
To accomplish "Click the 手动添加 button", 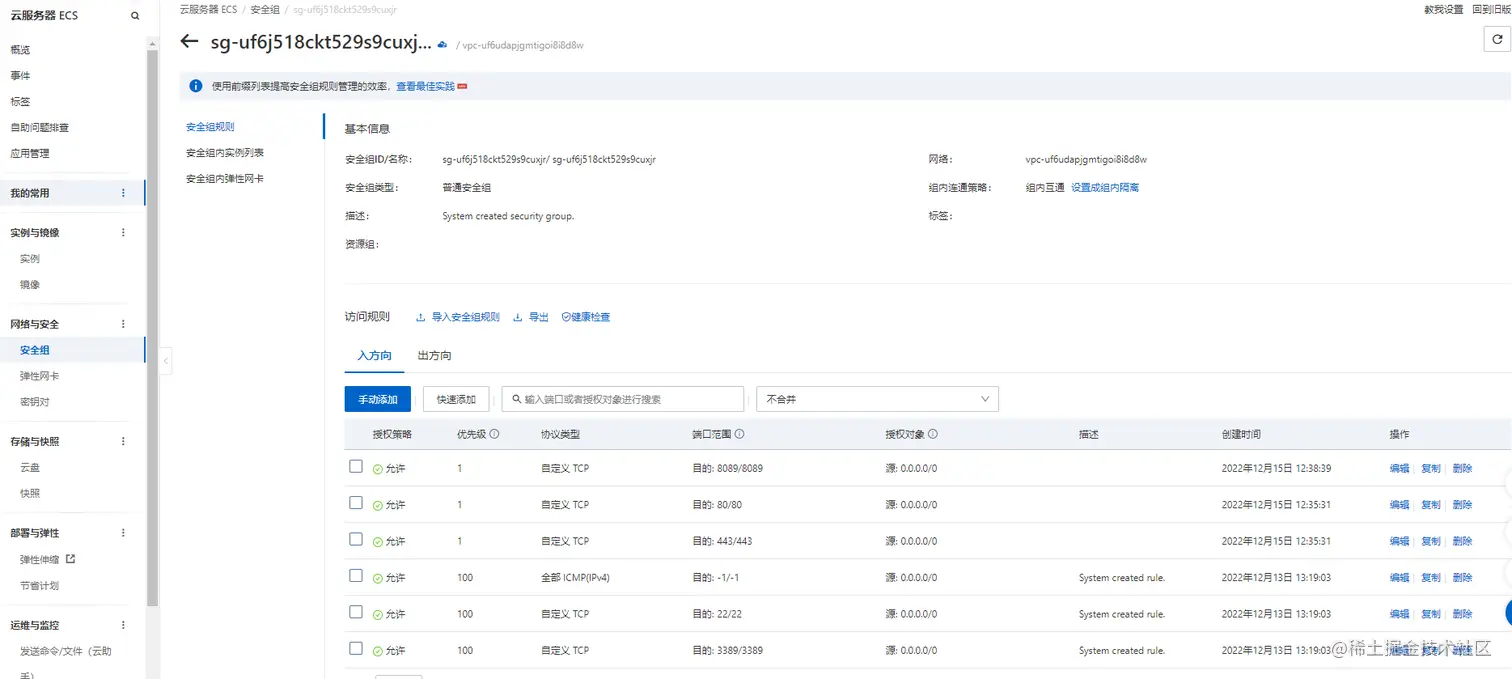I will 378,399.
